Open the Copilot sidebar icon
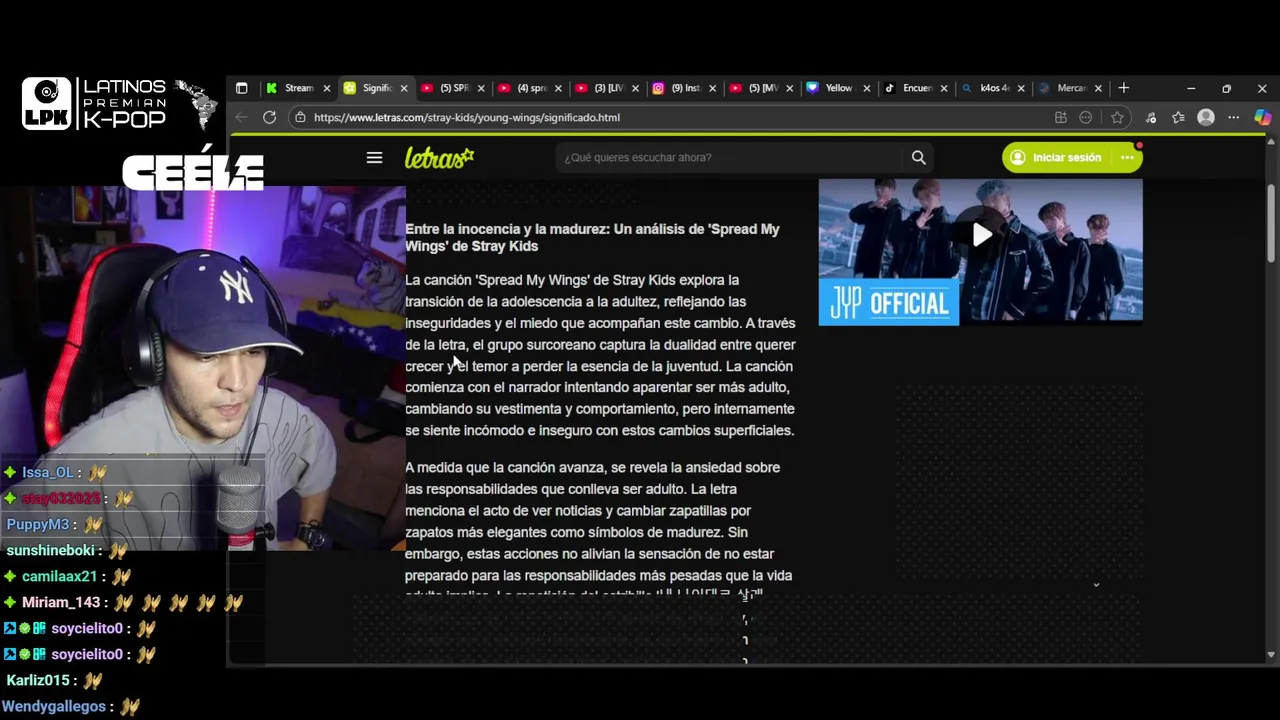The width and height of the screenshot is (1280, 720). click(x=1262, y=117)
